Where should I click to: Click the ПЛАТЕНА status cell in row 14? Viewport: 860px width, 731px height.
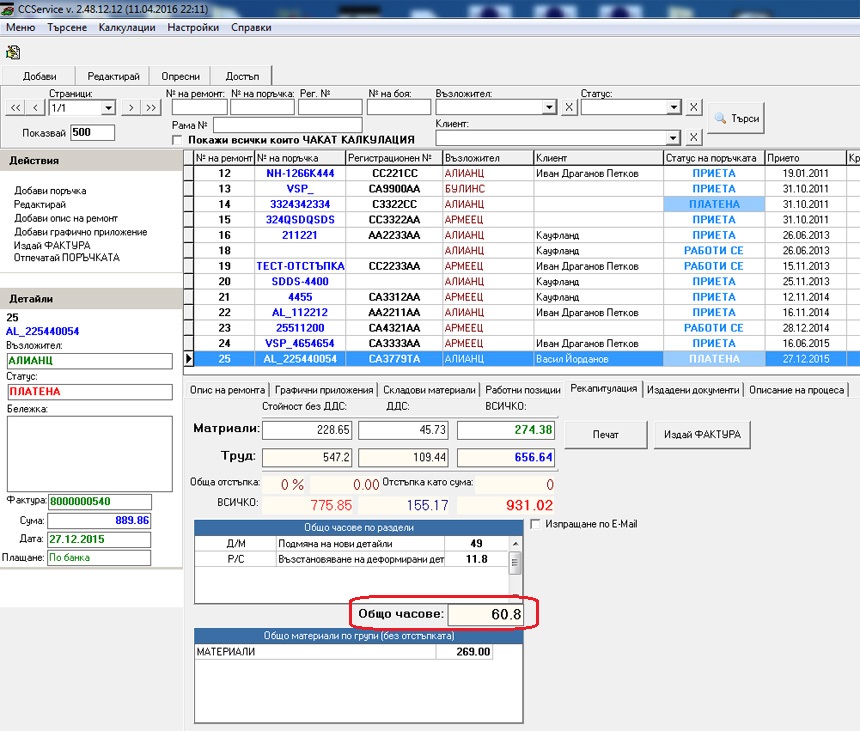click(714, 204)
